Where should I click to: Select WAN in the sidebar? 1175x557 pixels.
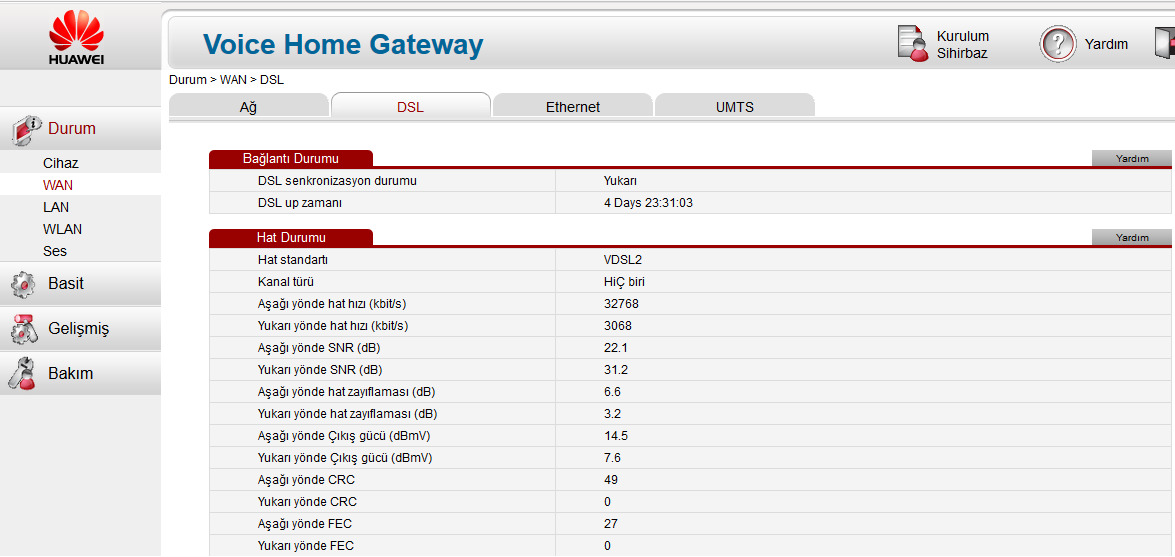(x=58, y=185)
